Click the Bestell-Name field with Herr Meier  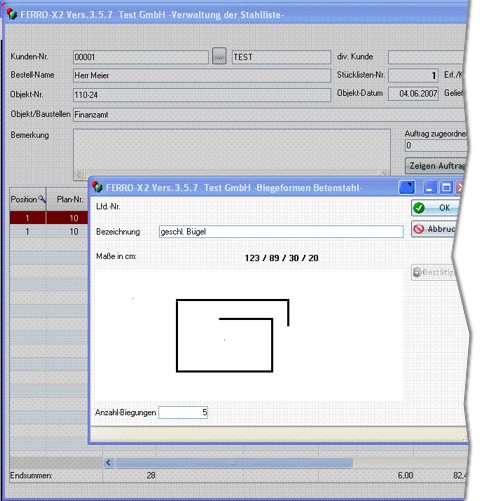pos(202,76)
